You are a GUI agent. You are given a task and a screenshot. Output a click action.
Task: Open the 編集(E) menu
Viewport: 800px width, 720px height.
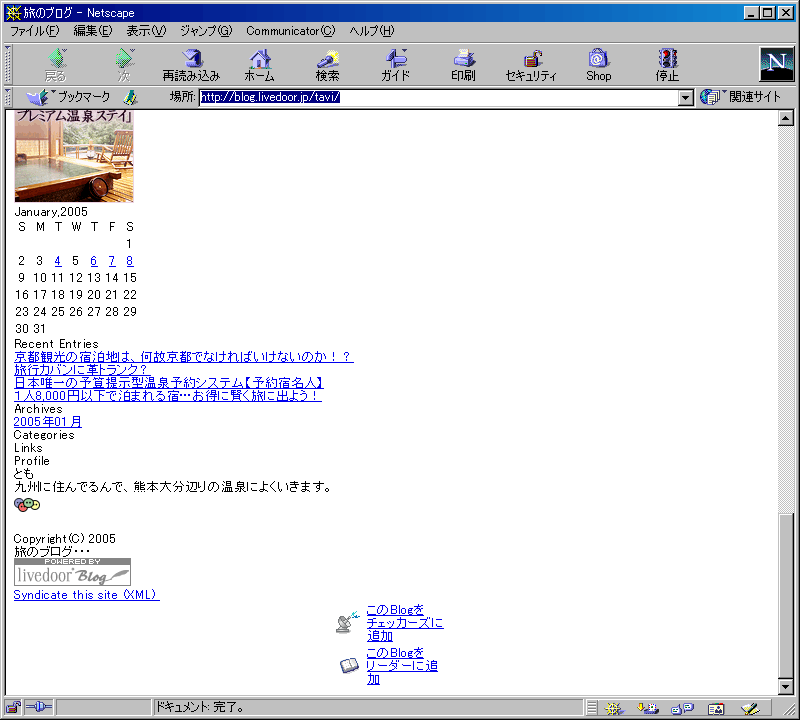click(x=93, y=31)
